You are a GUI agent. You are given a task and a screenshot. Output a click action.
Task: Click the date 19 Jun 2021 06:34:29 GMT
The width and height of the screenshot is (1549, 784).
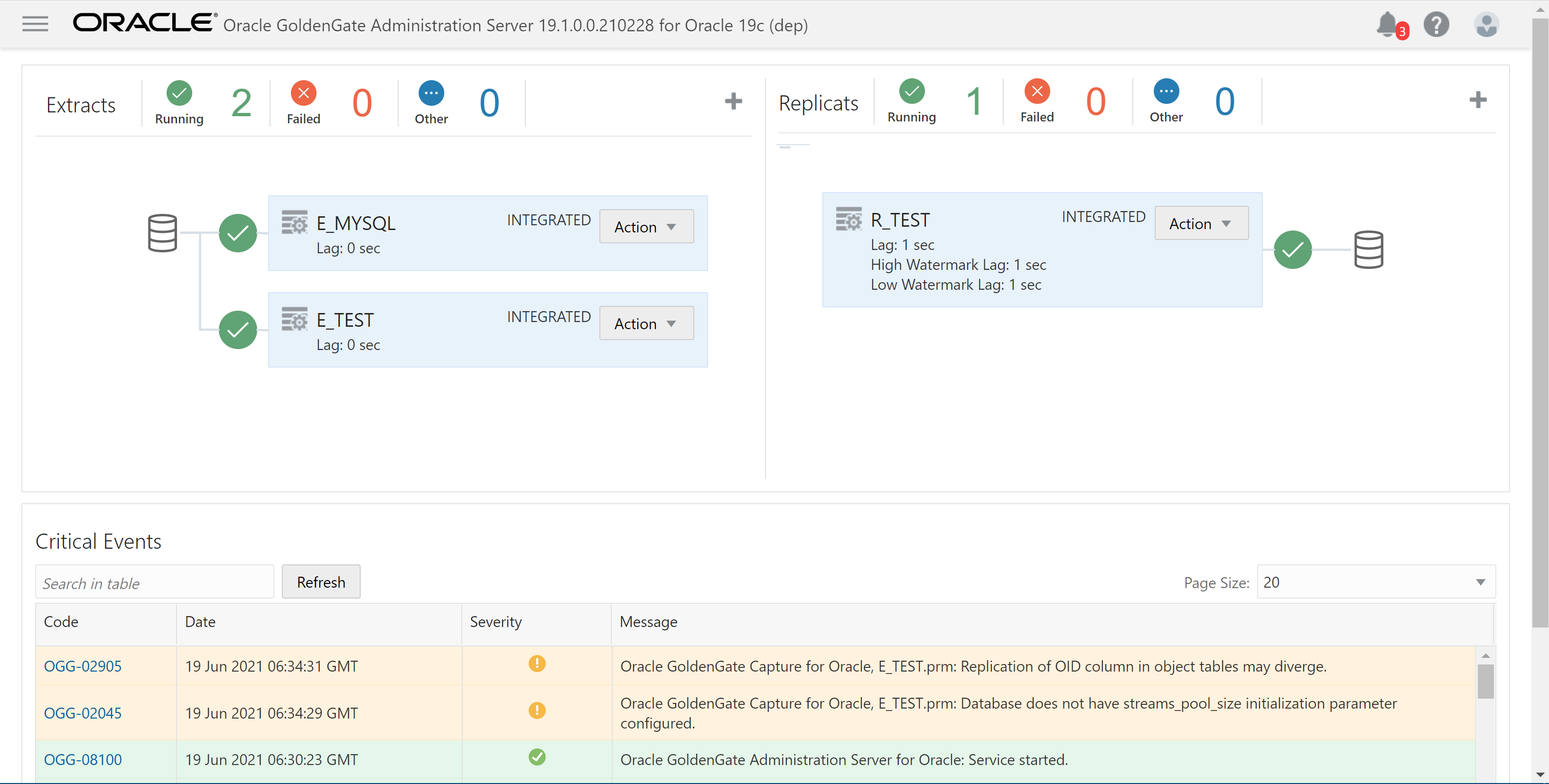pyautogui.click(x=271, y=713)
